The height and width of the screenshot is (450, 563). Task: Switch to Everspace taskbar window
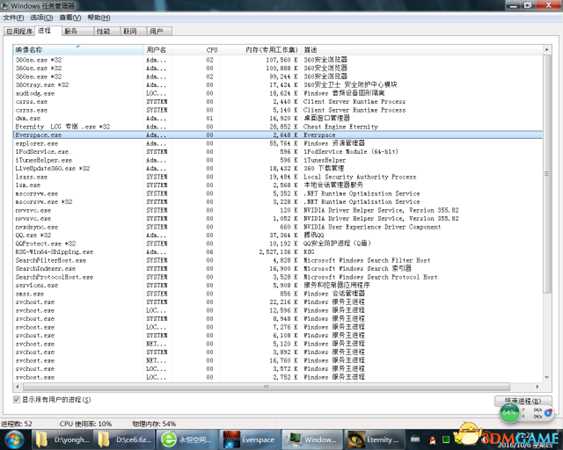point(249,440)
